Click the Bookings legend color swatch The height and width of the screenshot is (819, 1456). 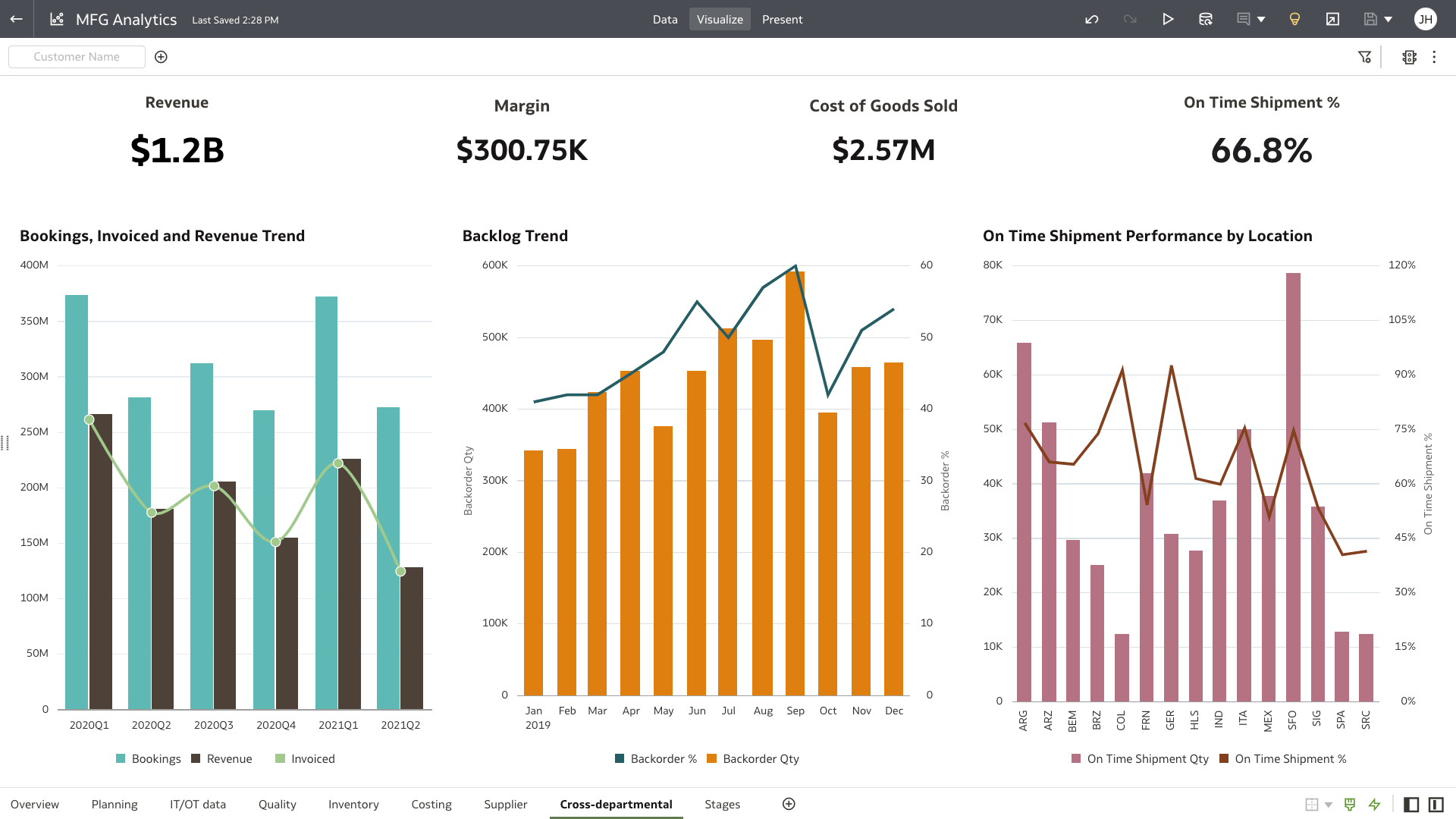point(121,758)
